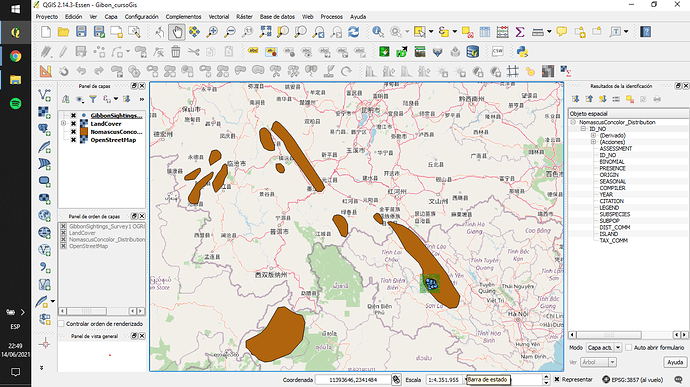The width and height of the screenshot is (690, 387).
Task: Click the Refresh map icon
Action: click(353, 32)
